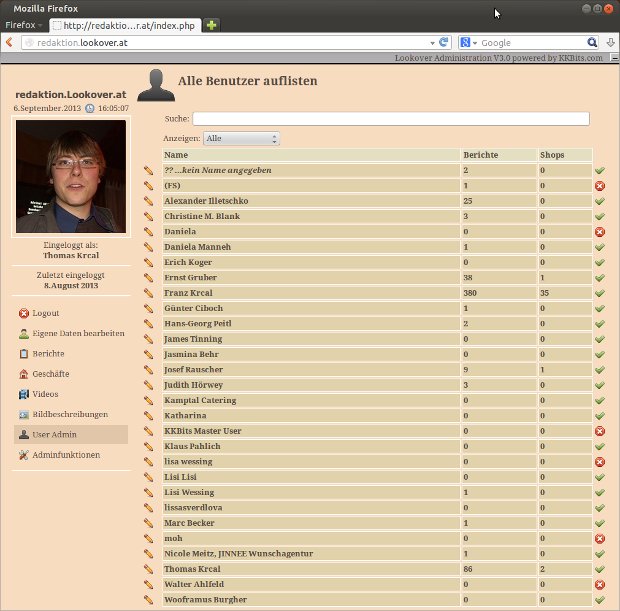Click the browser reload icon in address bar
This screenshot has width=620, height=611.
coord(444,42)
